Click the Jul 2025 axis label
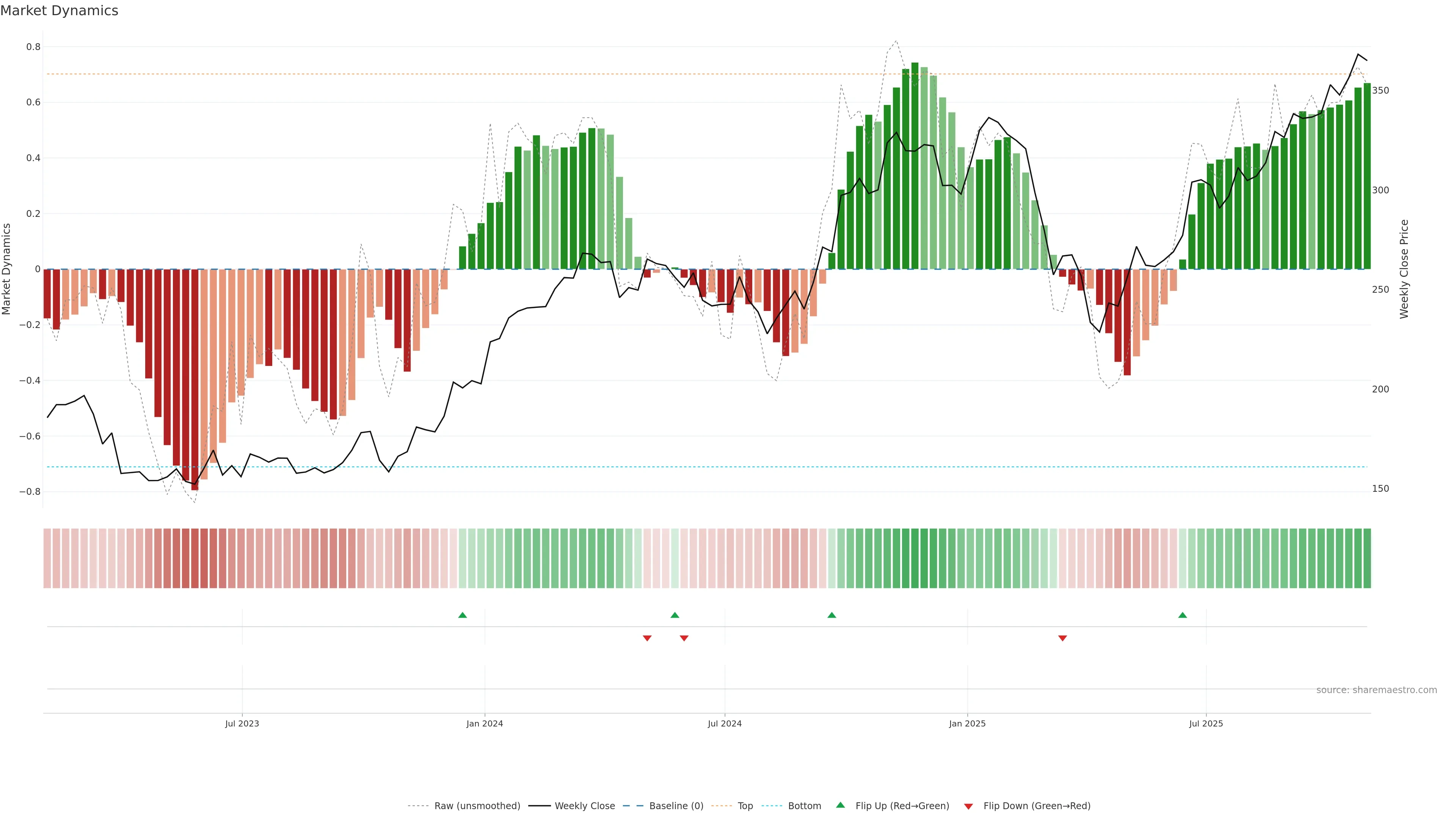 (1206, 723)
